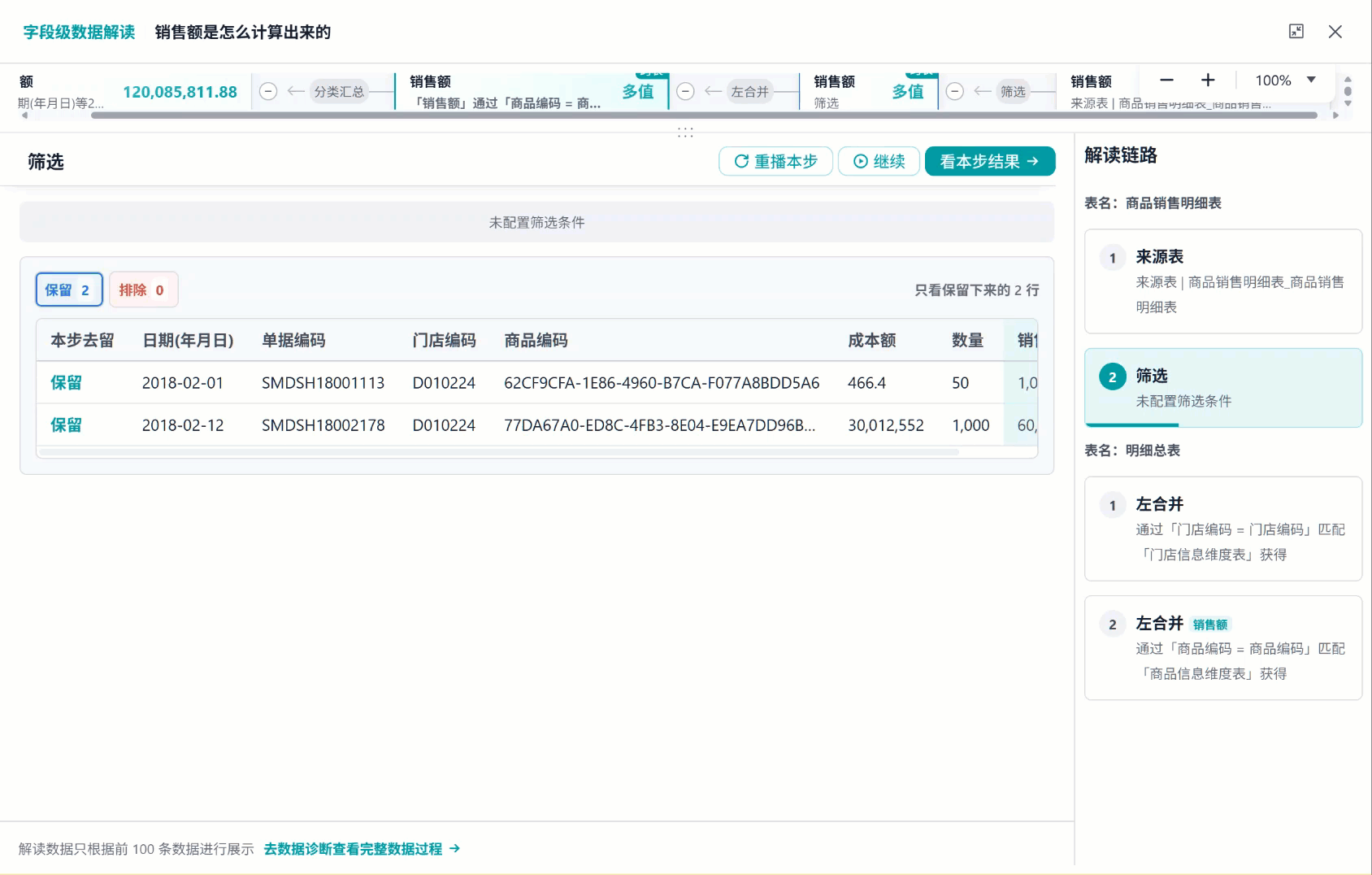Switch to 保留 2 tab
This screenshot has width=1372, height=875.
[68, 289]
